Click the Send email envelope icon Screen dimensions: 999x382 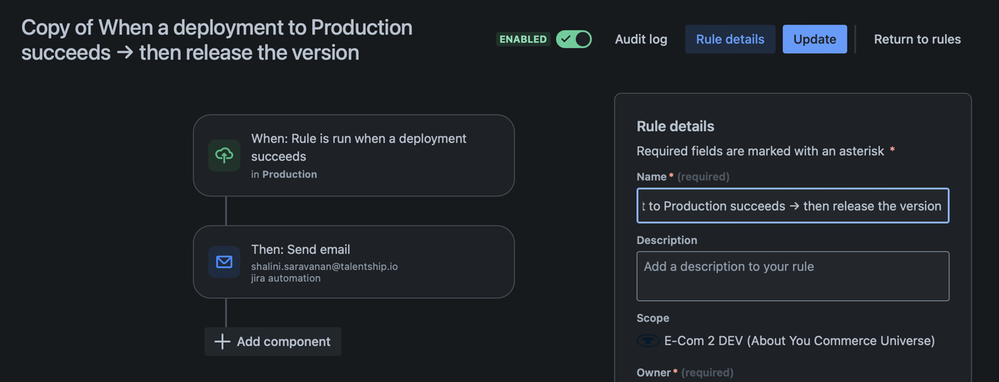tap(224, 262)
